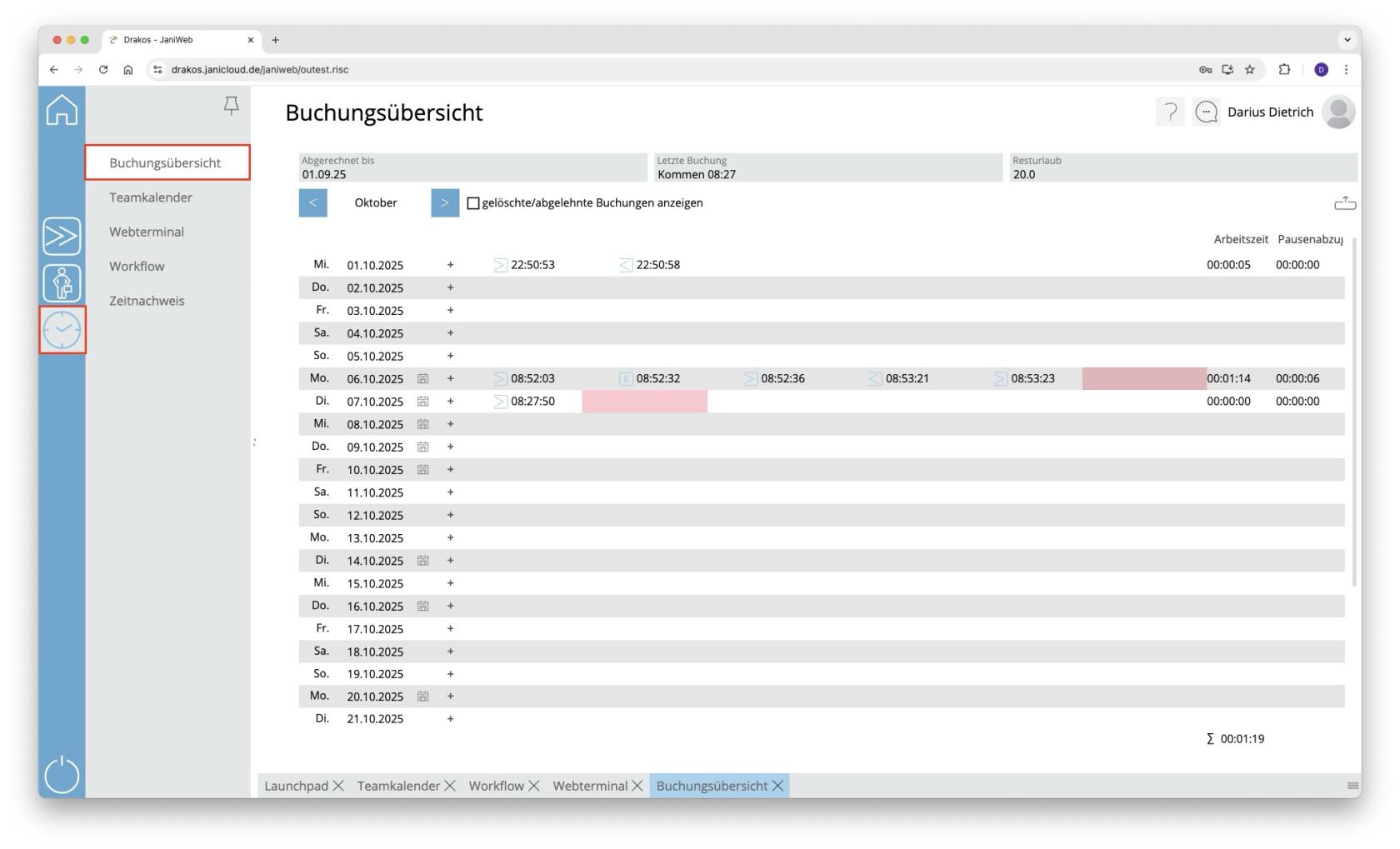Close the Webterminal bottom tab
Screen dimensions: 1400x849
[x=637, y=786]
